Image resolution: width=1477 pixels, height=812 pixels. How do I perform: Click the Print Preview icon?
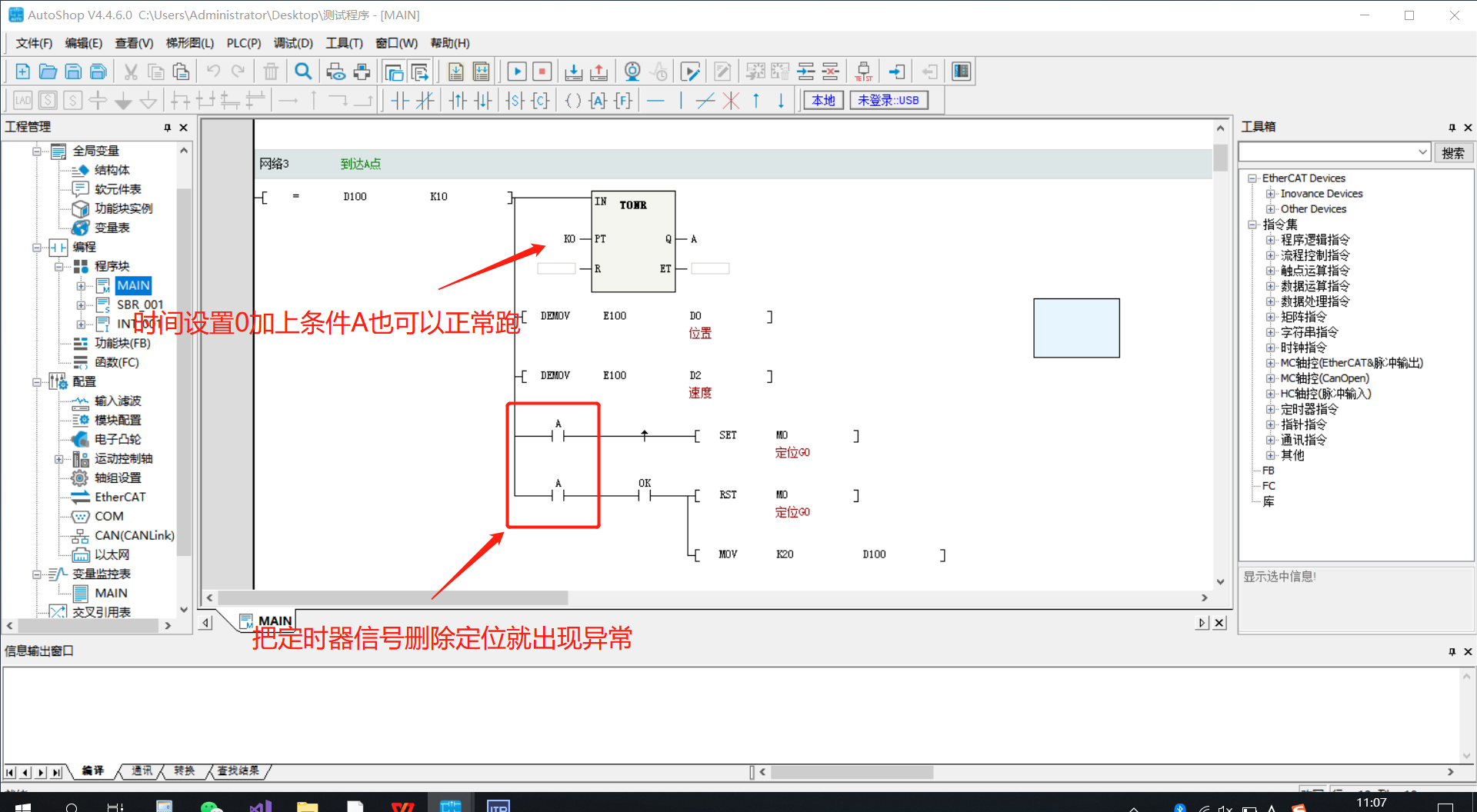click(x=335, y=72)
